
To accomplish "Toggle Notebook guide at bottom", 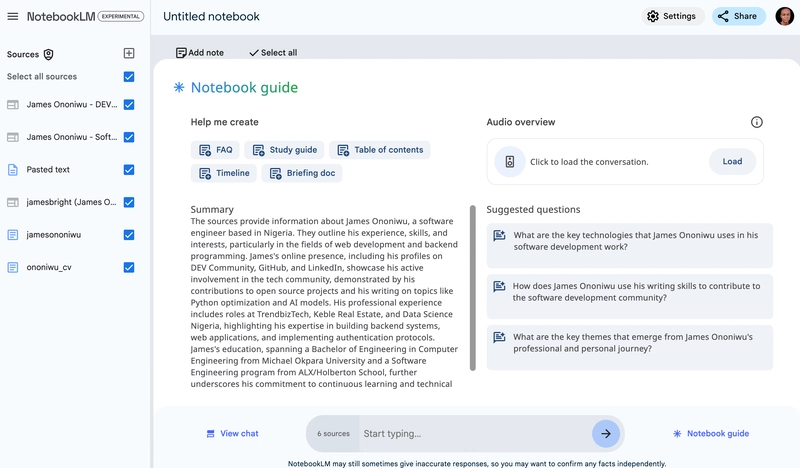I will tap(711, 433).
